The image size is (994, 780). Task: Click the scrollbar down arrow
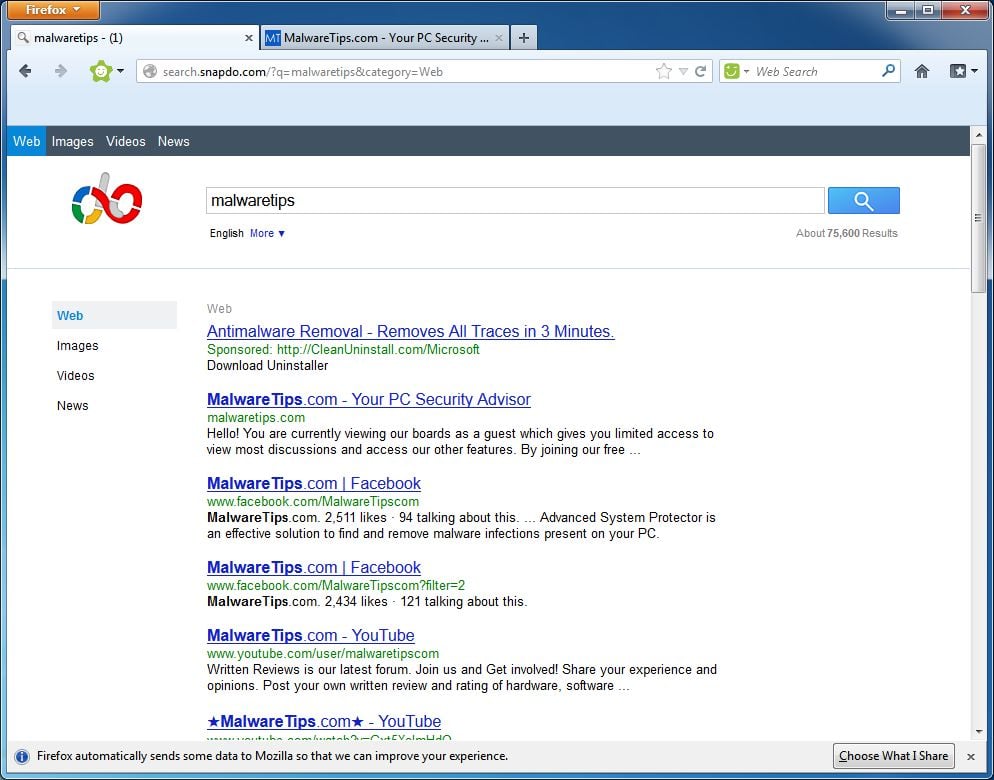(x=978, y=731)
